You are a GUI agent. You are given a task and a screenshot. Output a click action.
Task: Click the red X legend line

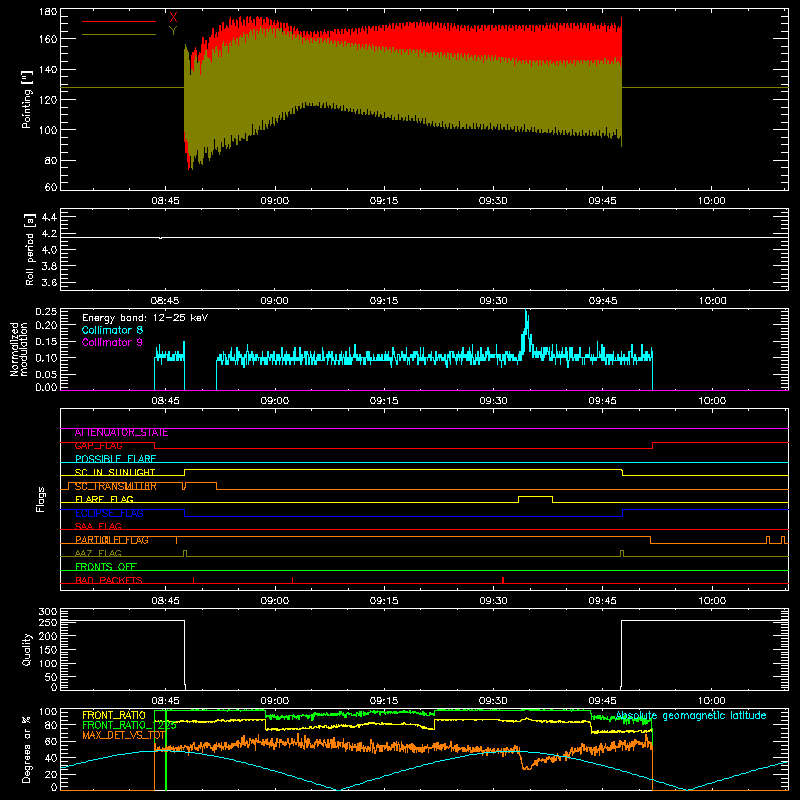click(118, 21)
